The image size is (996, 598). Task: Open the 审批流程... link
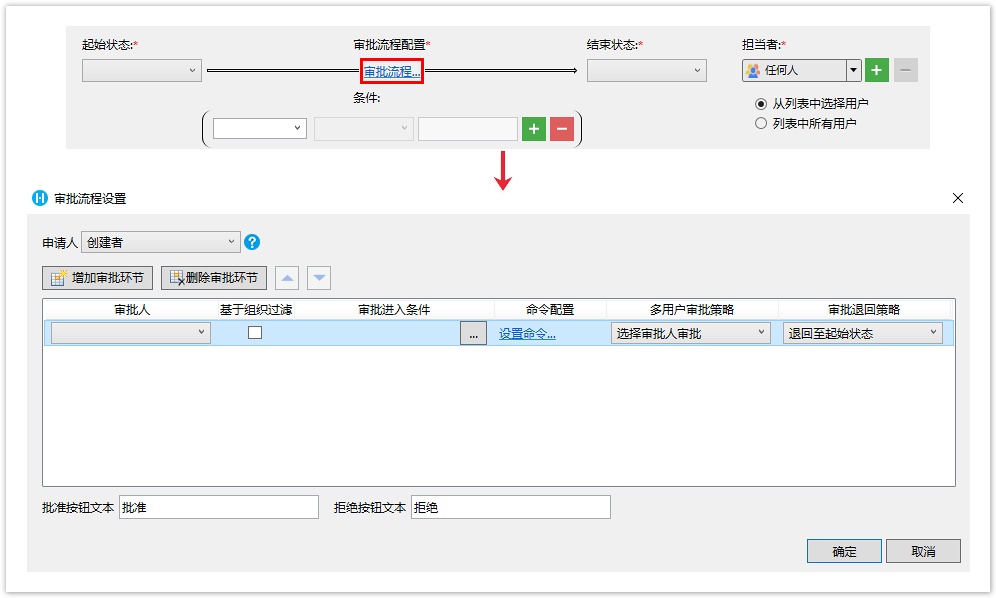click(392, 72)
